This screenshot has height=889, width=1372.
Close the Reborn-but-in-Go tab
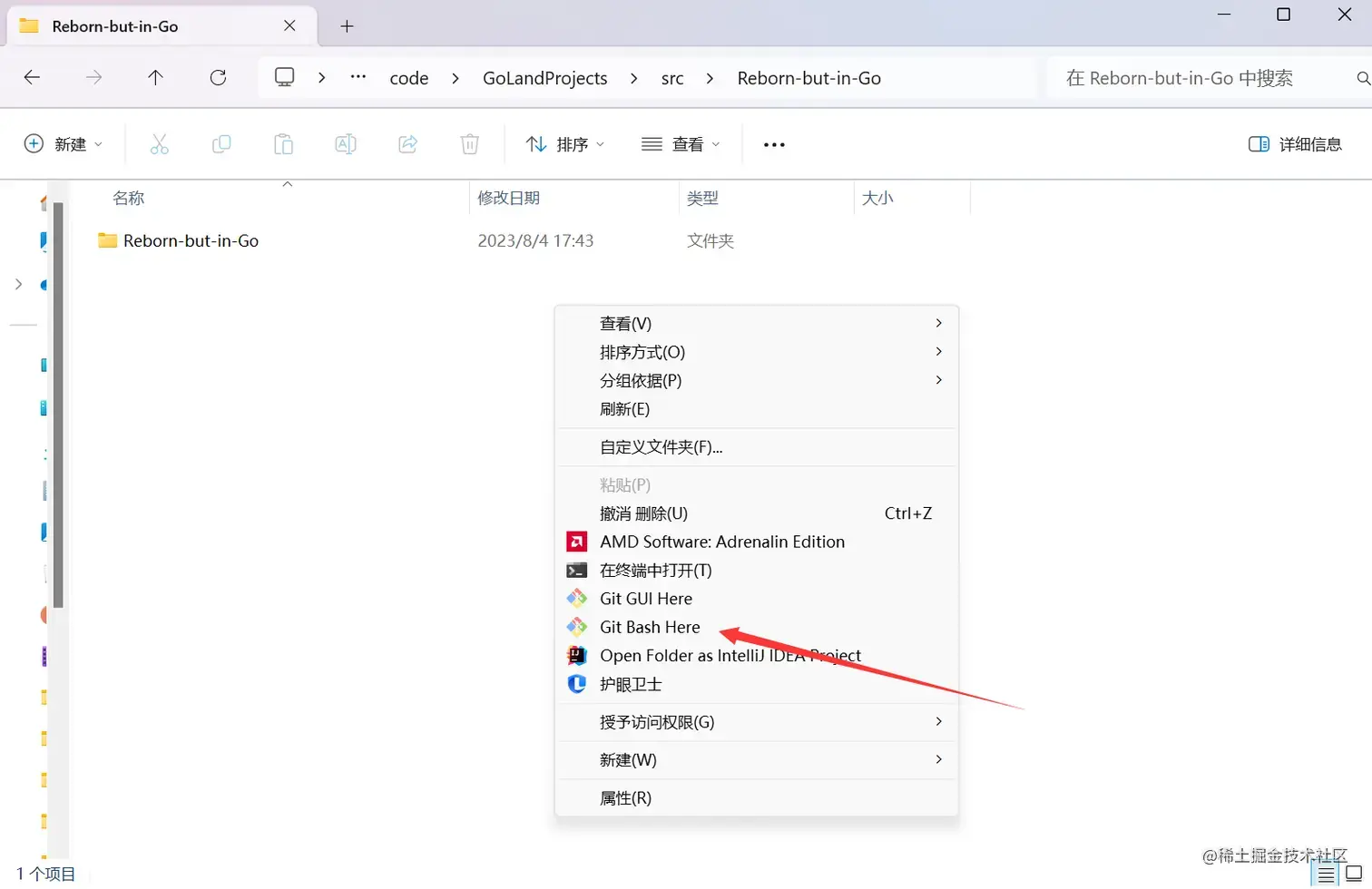click(x=289, y=26)
